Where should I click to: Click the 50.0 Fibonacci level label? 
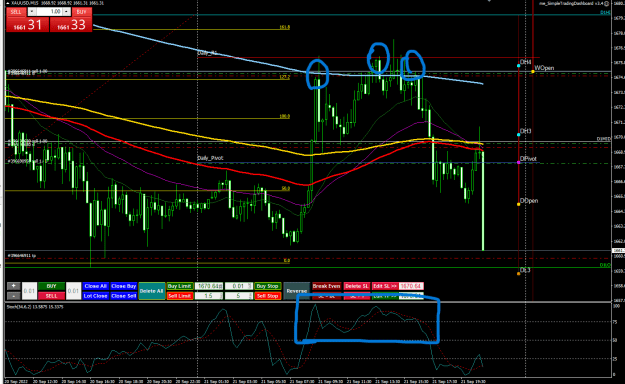(285, 188)
